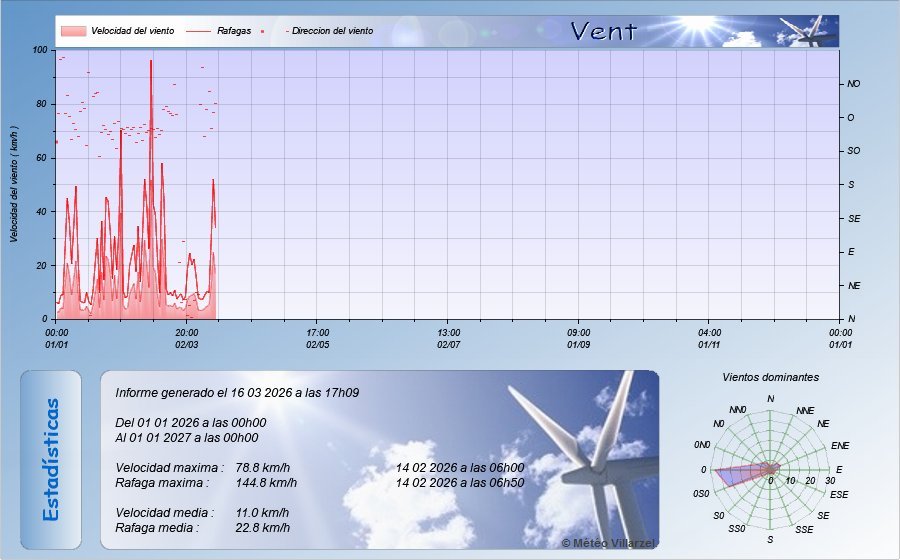Viewport: 900px width, 560px height.
Task: Click the highest gust peak in the chart
Action: click(x=151, y=62)
